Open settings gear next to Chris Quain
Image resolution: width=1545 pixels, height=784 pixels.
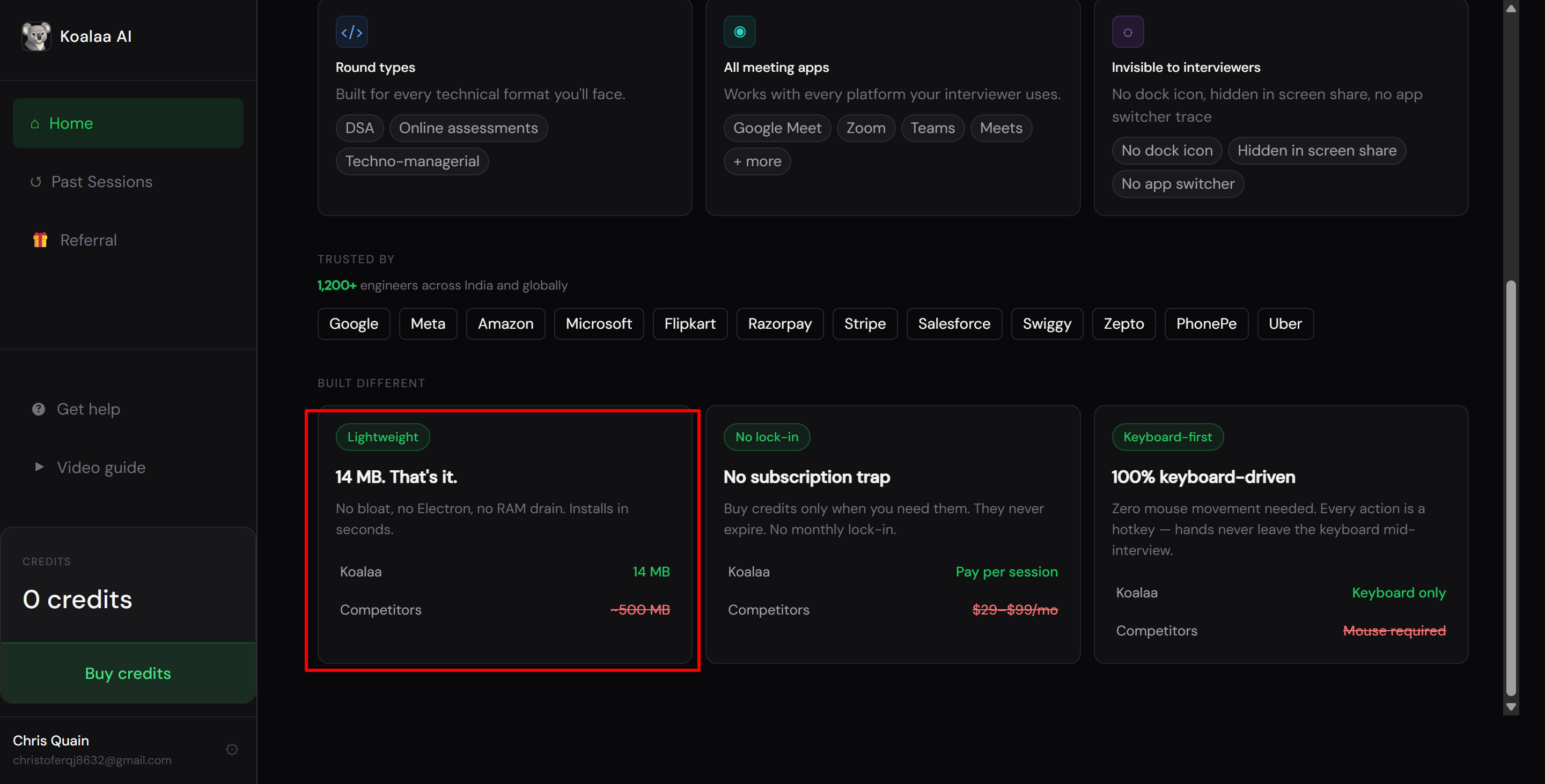232,749
